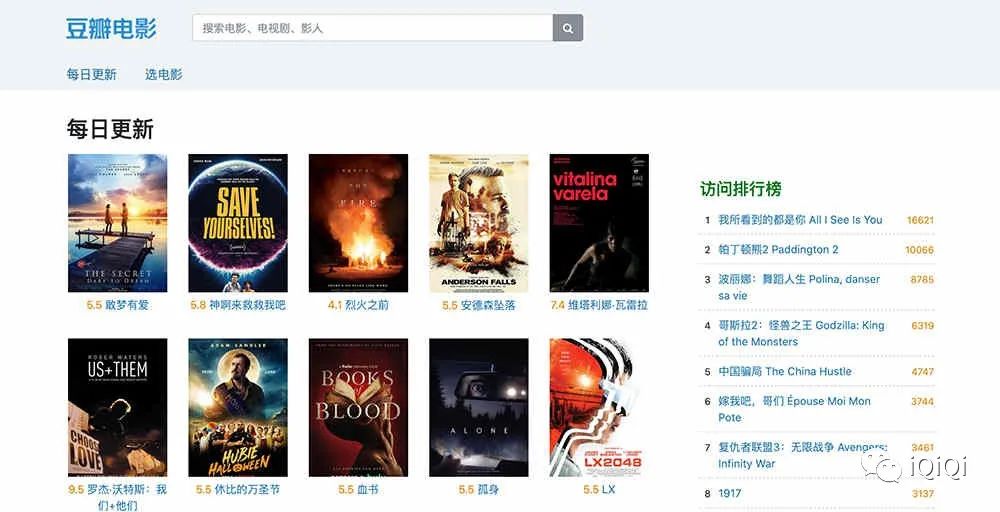Viewport: 1000px width, 512px height.
Task: Select the Anderson Falls movie poster
Action: [x=478, y=223]
